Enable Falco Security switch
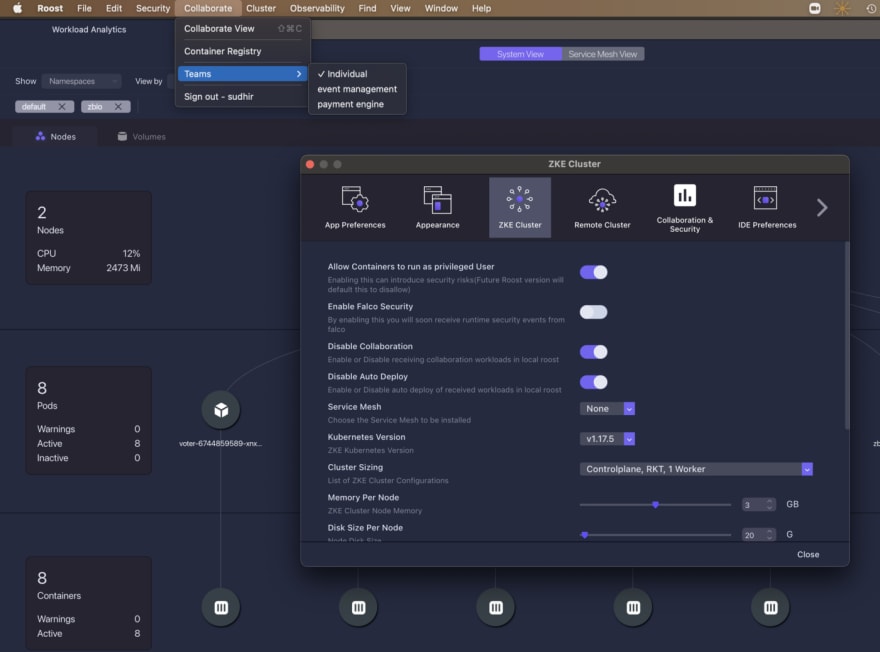 point(593,312)
